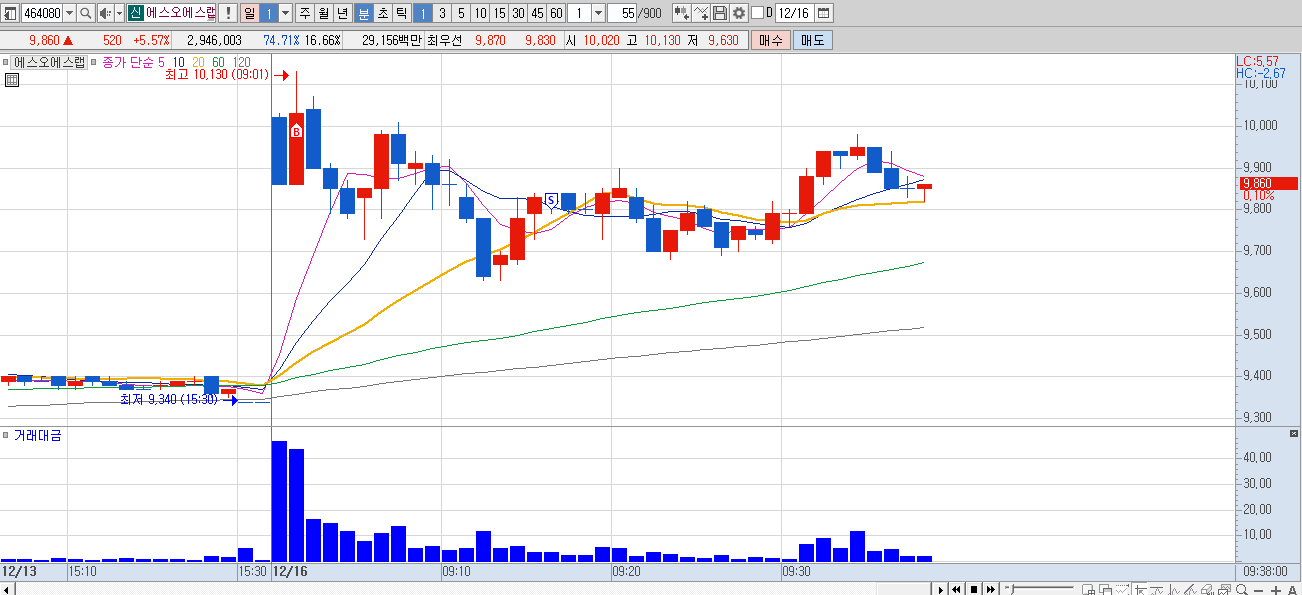The height and width of the screenshot is (595, 1302).
Task: Click the exclamation mark info icon
Action: coord(228,13)
